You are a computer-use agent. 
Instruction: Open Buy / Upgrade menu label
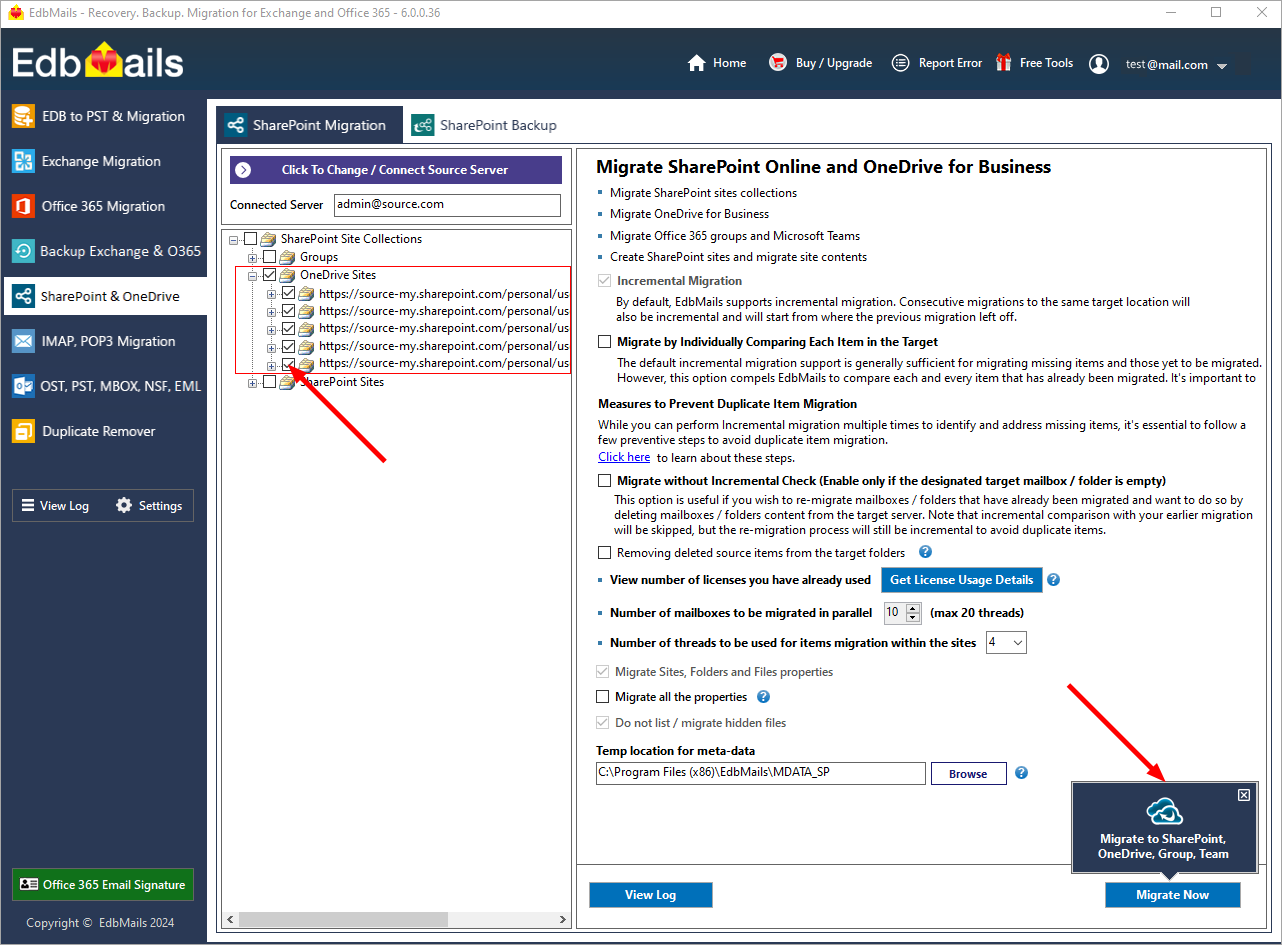834,63
